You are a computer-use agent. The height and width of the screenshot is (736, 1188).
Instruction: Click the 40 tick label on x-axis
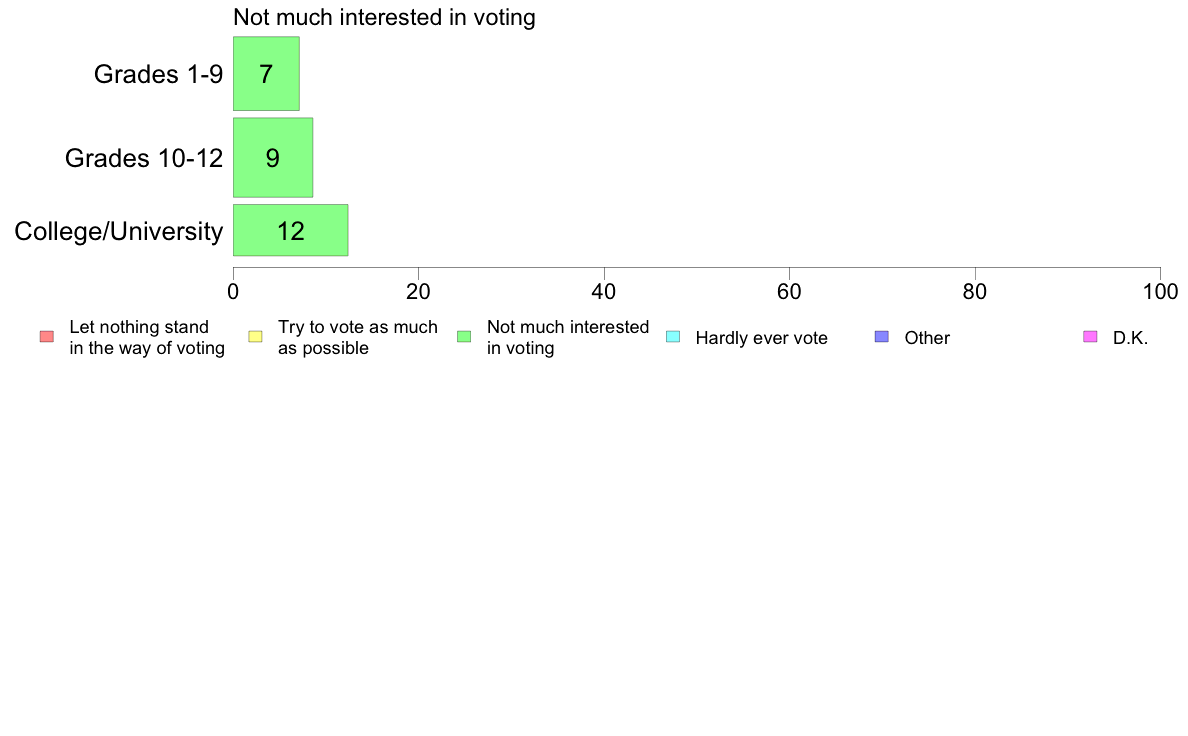point(604,292)
